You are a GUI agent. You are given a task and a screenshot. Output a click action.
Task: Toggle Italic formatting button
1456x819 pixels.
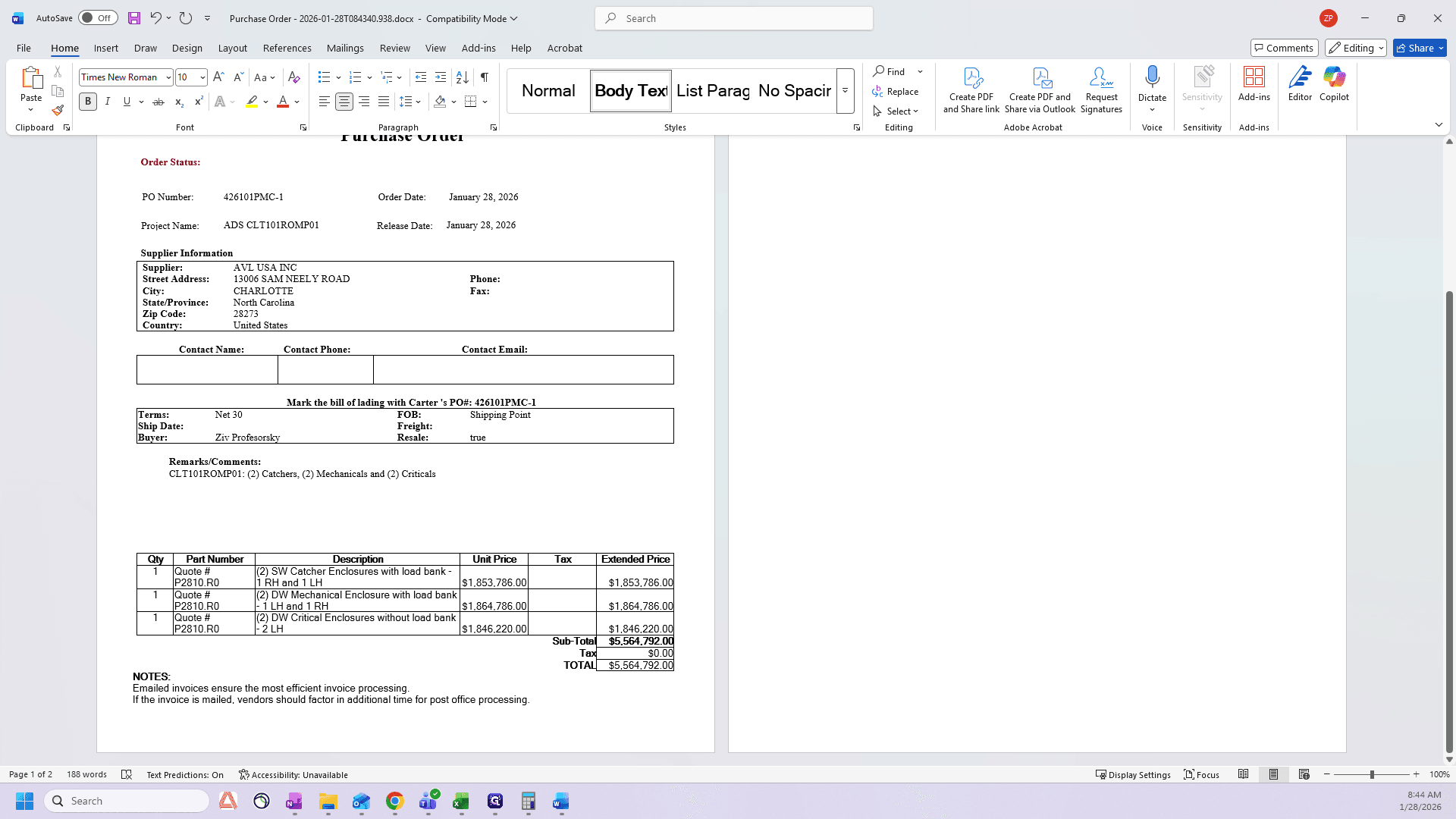[107, 102]
